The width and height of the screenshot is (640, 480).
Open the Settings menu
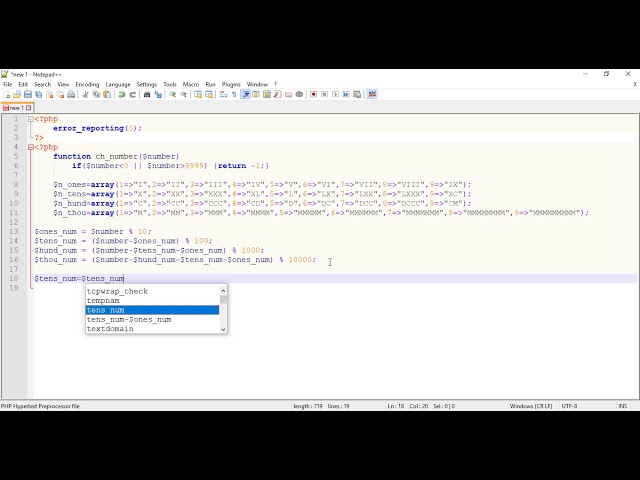(x=147, y=84)
